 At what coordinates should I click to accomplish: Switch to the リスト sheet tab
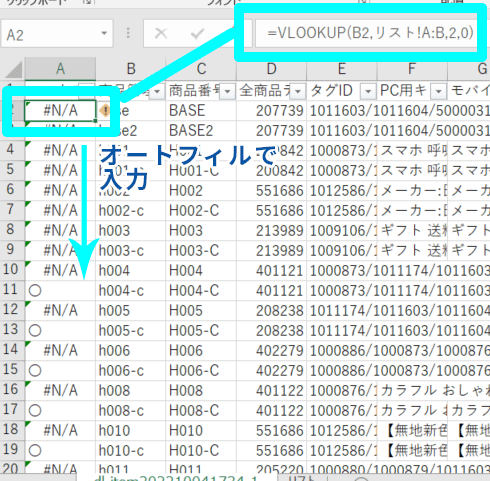tap(302, 478)
